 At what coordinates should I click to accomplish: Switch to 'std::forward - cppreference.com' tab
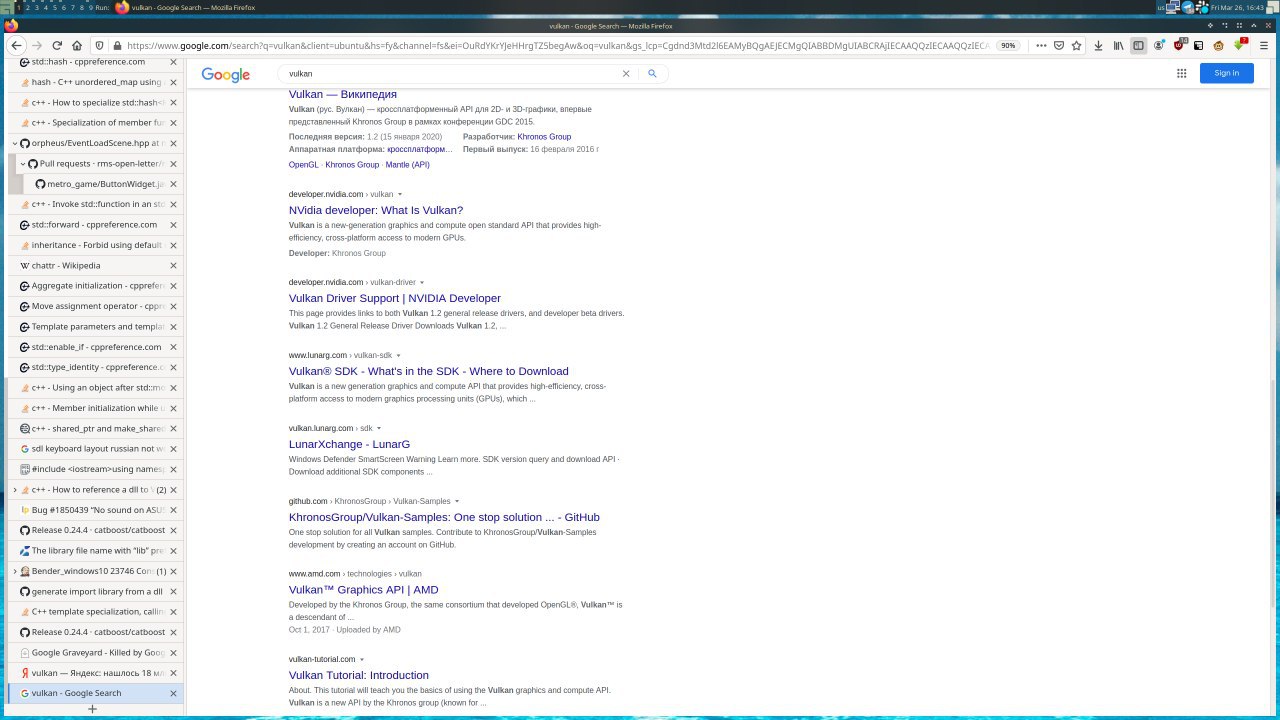click(x=94, y=225)
